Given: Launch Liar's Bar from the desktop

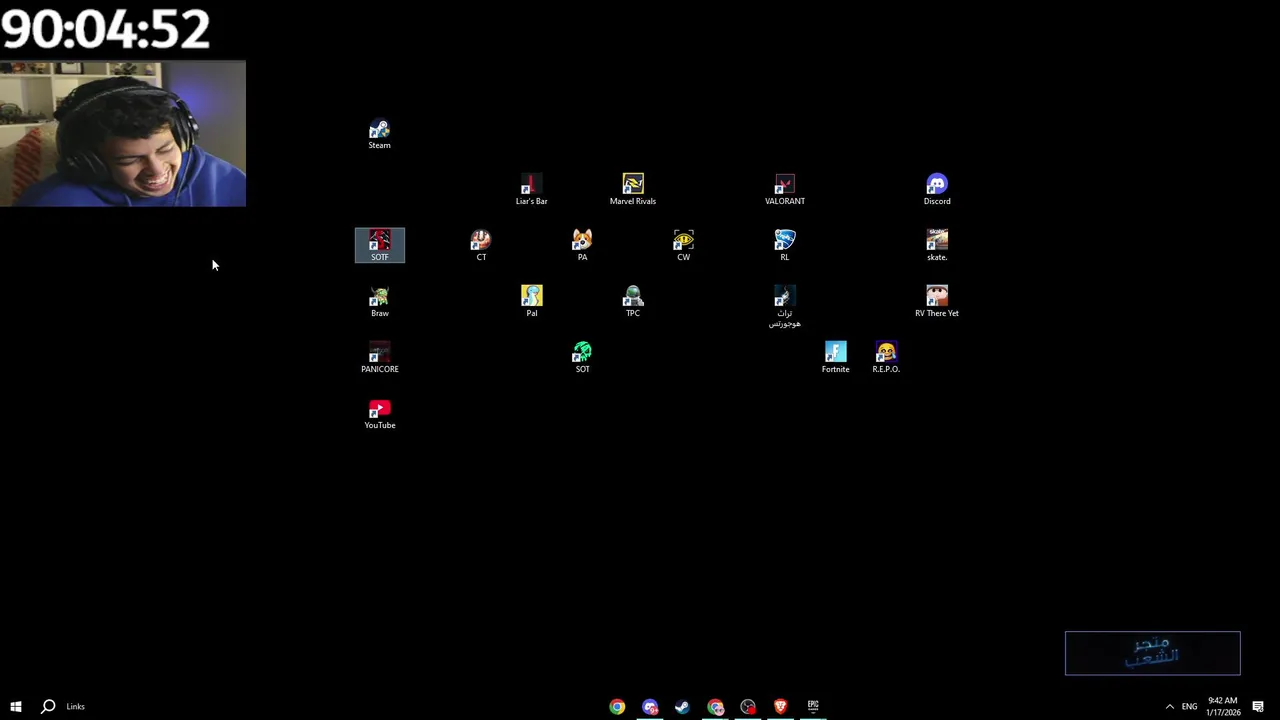Looking at the screenshot, I should [531, 190].
